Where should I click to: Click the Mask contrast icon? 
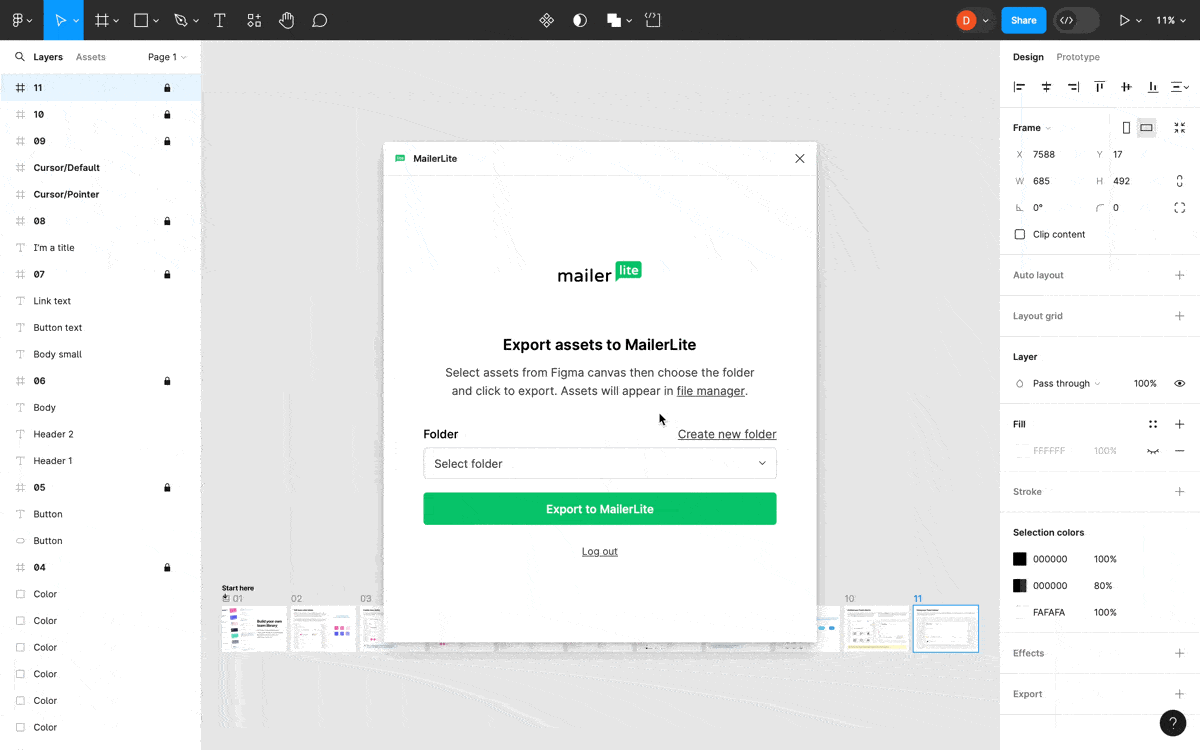tap(580, 20)
